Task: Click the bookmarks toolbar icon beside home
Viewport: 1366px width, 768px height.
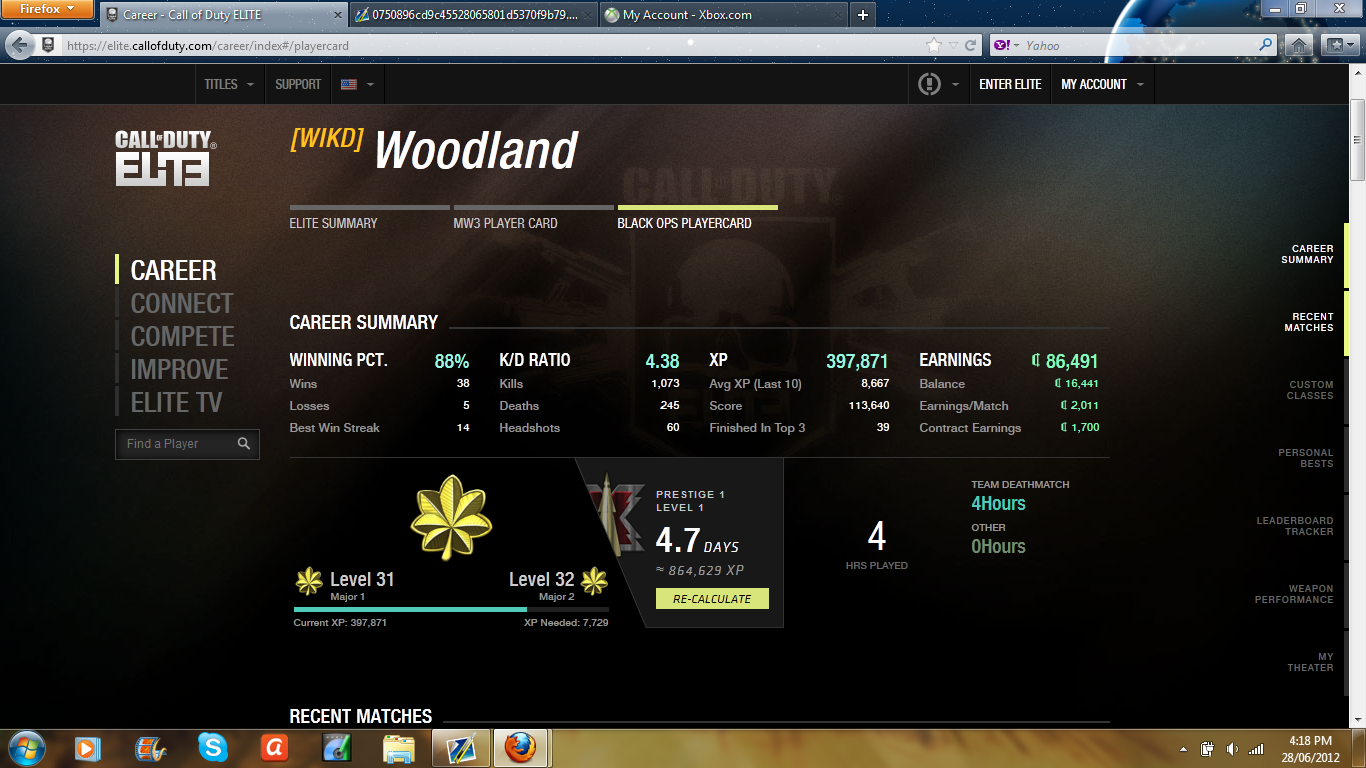Action: coord(1338,45)
